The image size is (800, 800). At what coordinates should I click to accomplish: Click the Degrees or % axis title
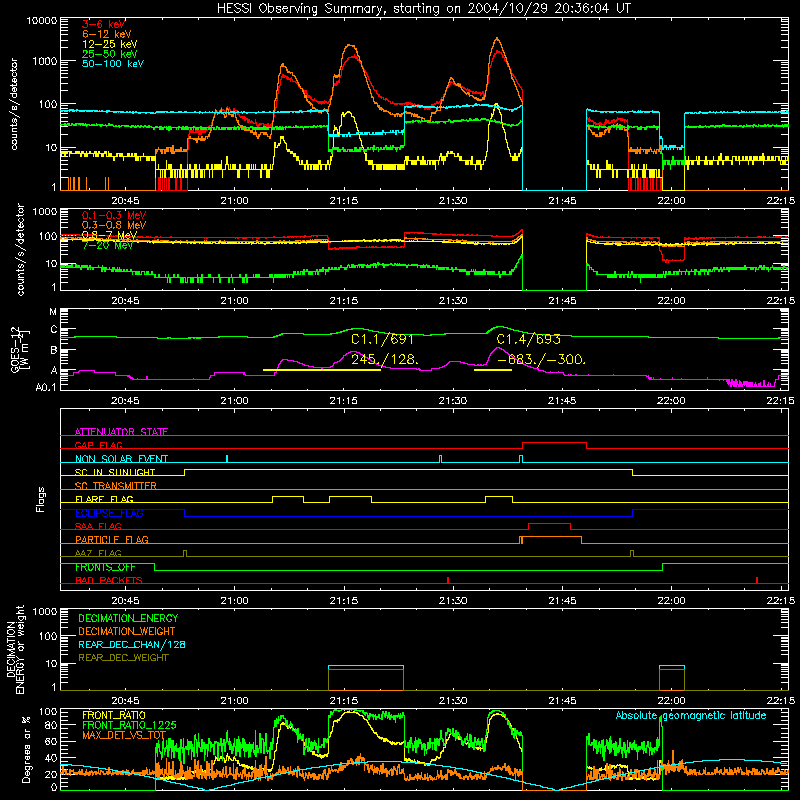pos(26,749)
